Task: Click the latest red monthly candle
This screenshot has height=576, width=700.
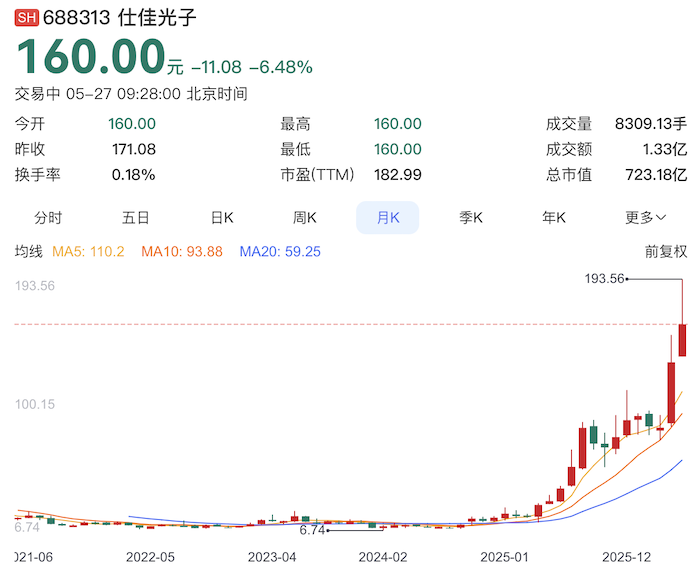Action: coord(682,340)
